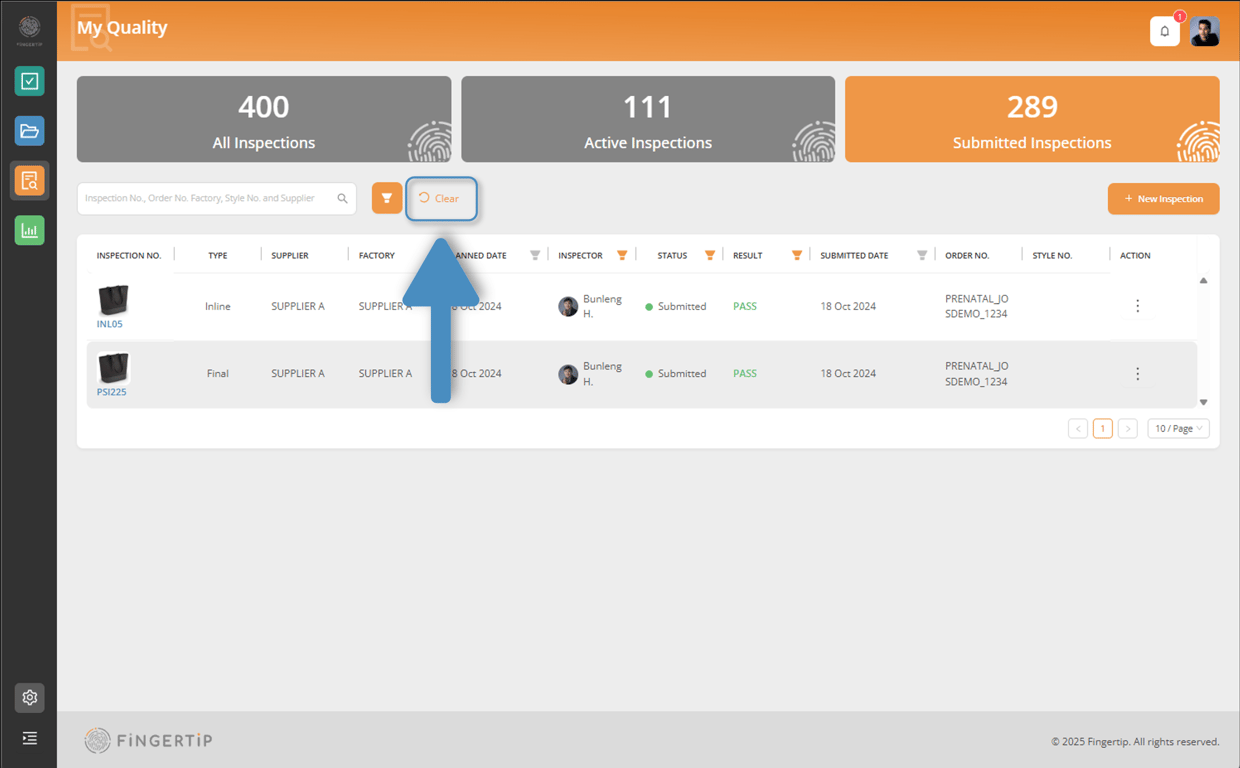Image resolution: width=1240 pixels, height=768 pixels.
Task: Select page 1 in pagination
Action: [x=1103, y=428]
